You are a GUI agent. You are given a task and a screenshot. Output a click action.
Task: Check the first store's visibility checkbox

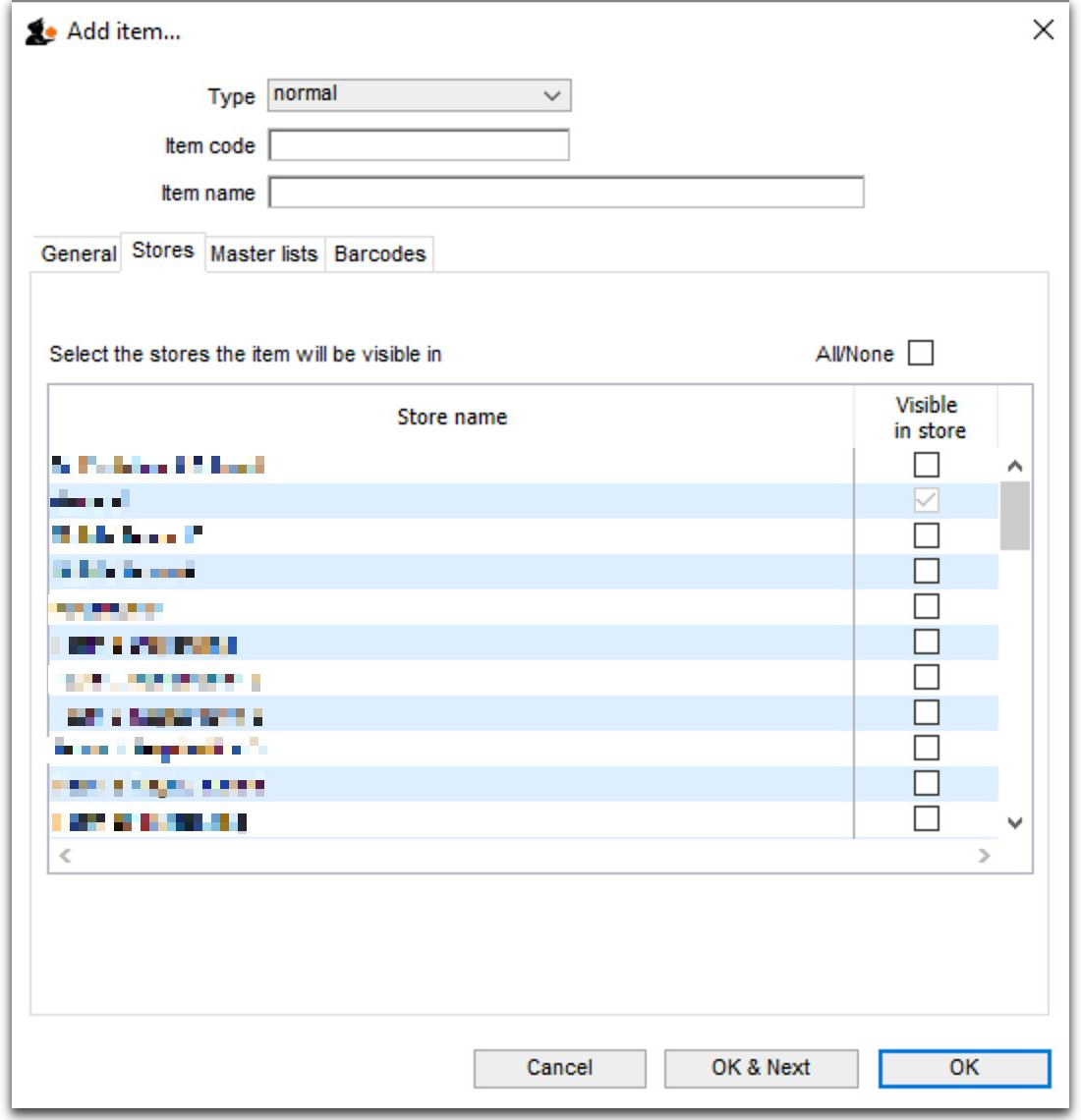coord(926,465)
